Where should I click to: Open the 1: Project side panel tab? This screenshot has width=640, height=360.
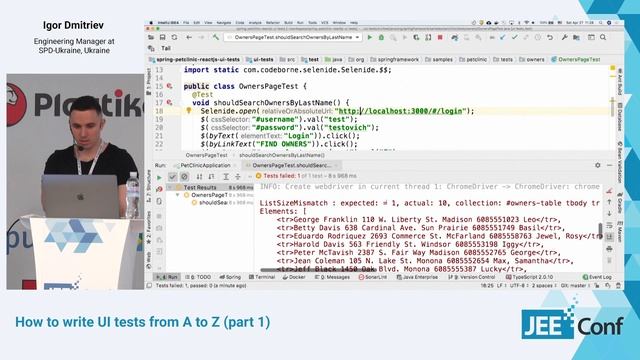click(149, 82)
